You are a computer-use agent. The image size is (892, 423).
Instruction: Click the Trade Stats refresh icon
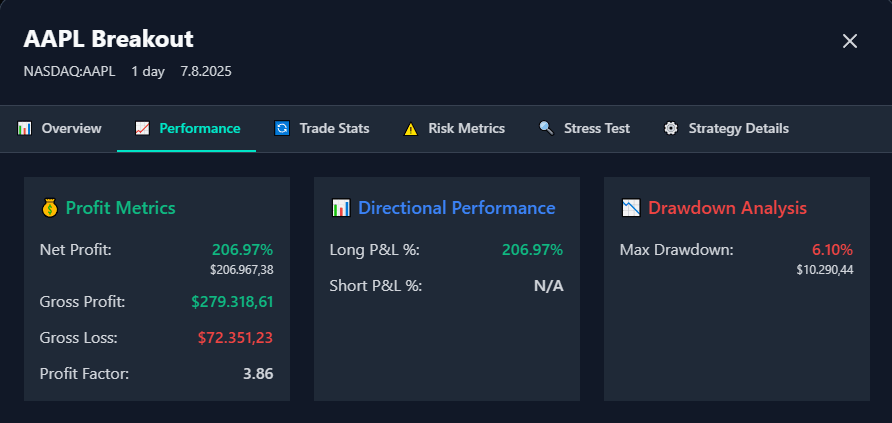pos(282,129)
